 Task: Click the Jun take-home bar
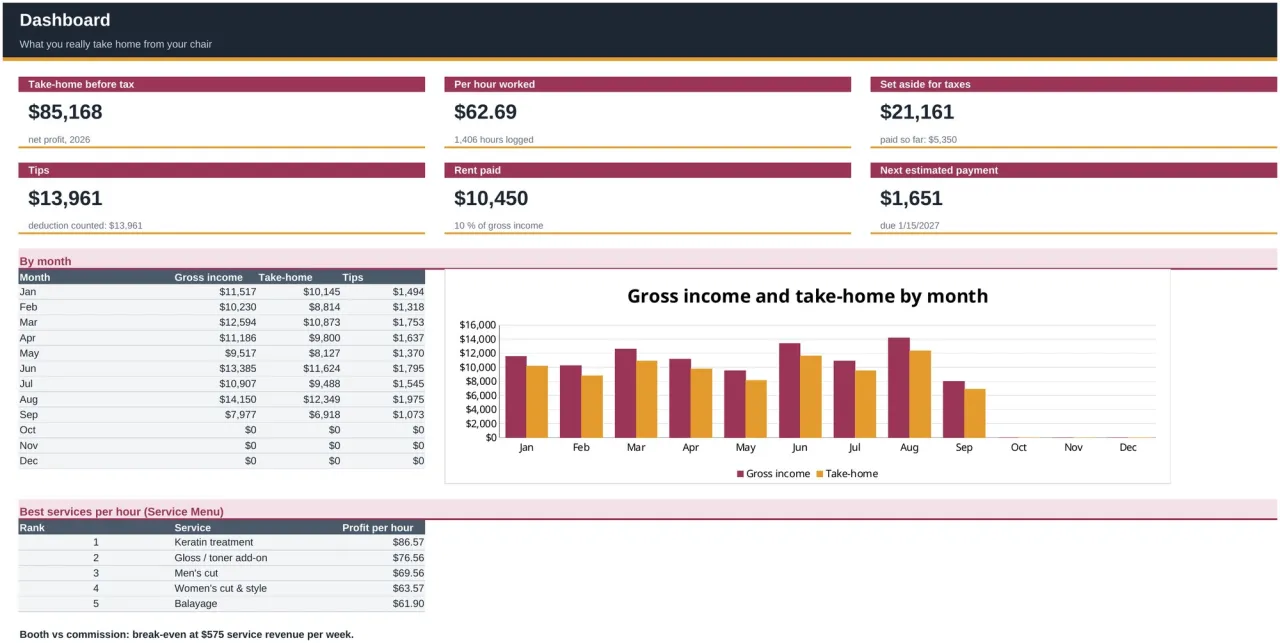[811, 397]
